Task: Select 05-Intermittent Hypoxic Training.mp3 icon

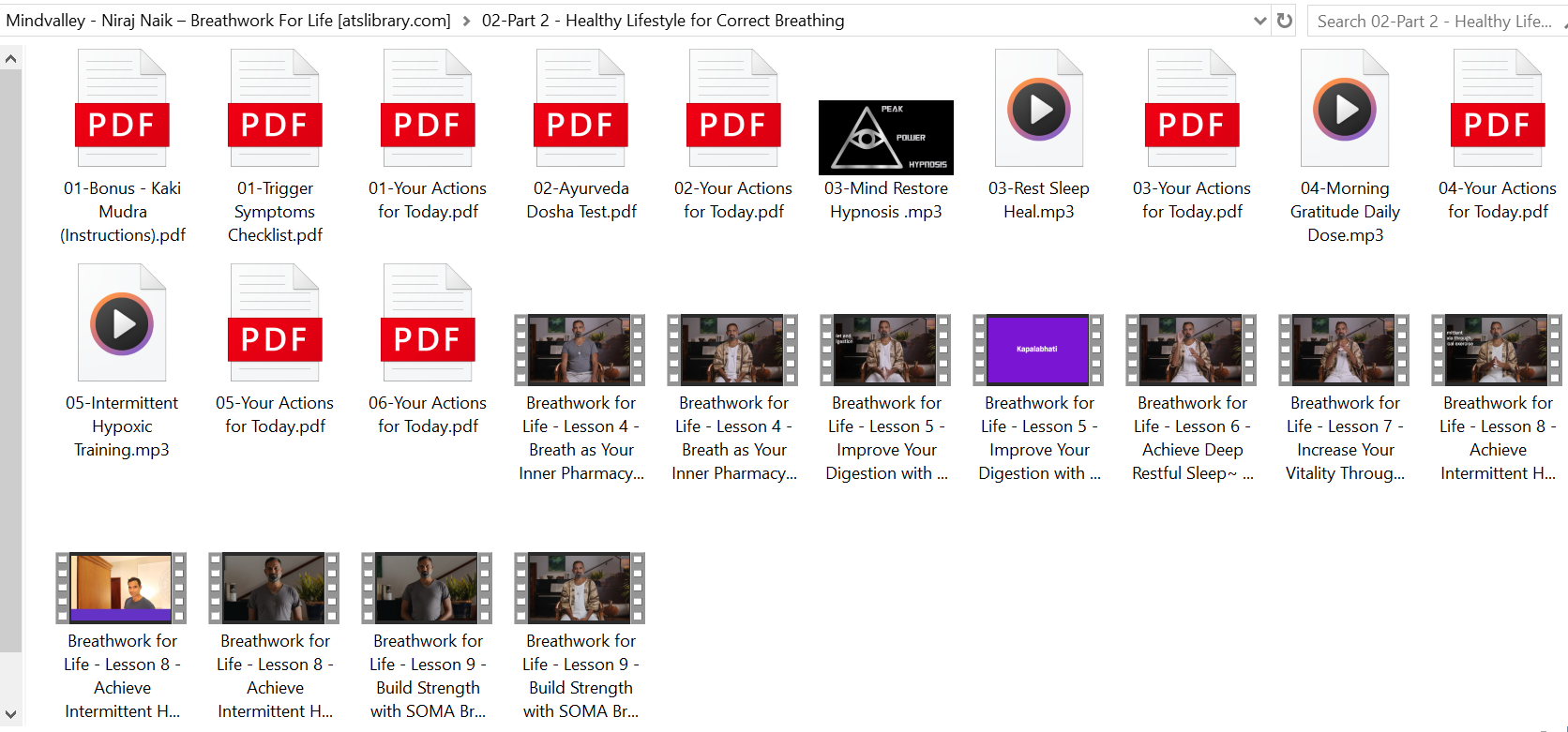Action: 122,323
